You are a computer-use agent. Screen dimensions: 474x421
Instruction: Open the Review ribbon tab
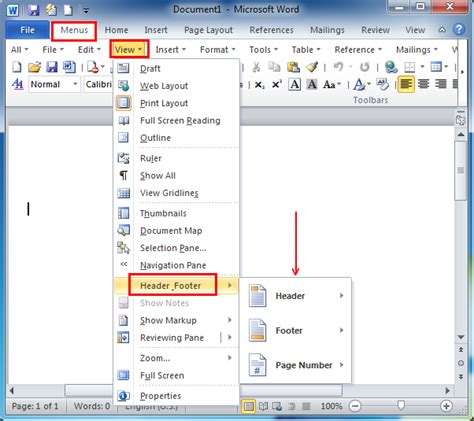[x=375, y=30]
